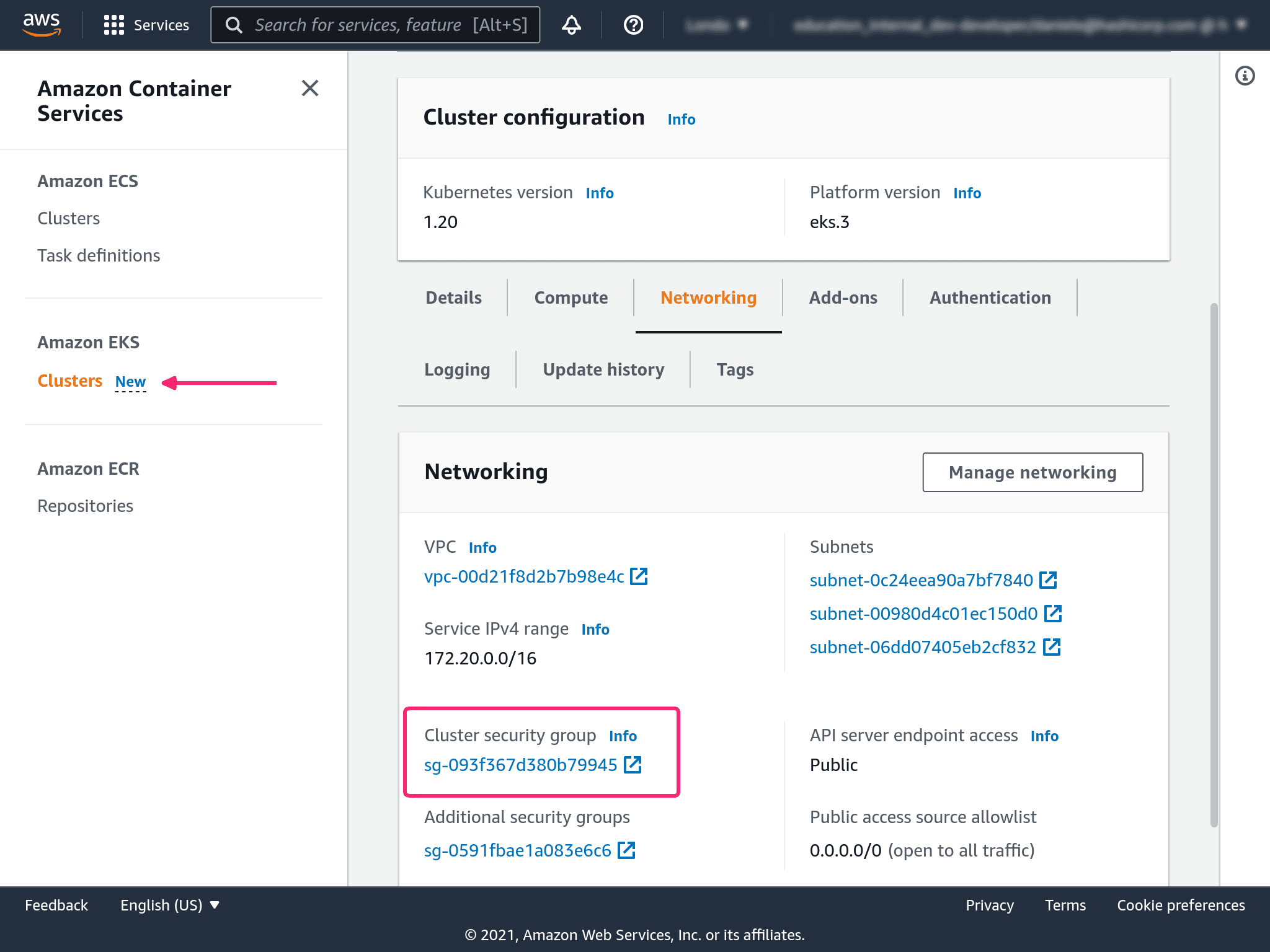Viewport: 1270px width, 952px height.
Task: Open Task definitions in sidebar
Action: click(99, 255)
